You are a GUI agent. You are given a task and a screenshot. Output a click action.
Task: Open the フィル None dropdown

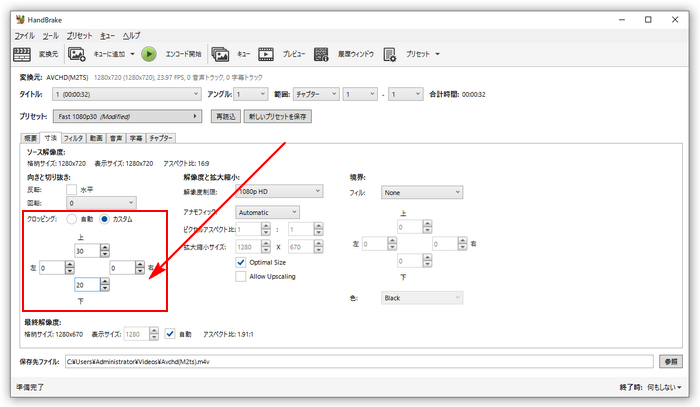click(422, 192)
